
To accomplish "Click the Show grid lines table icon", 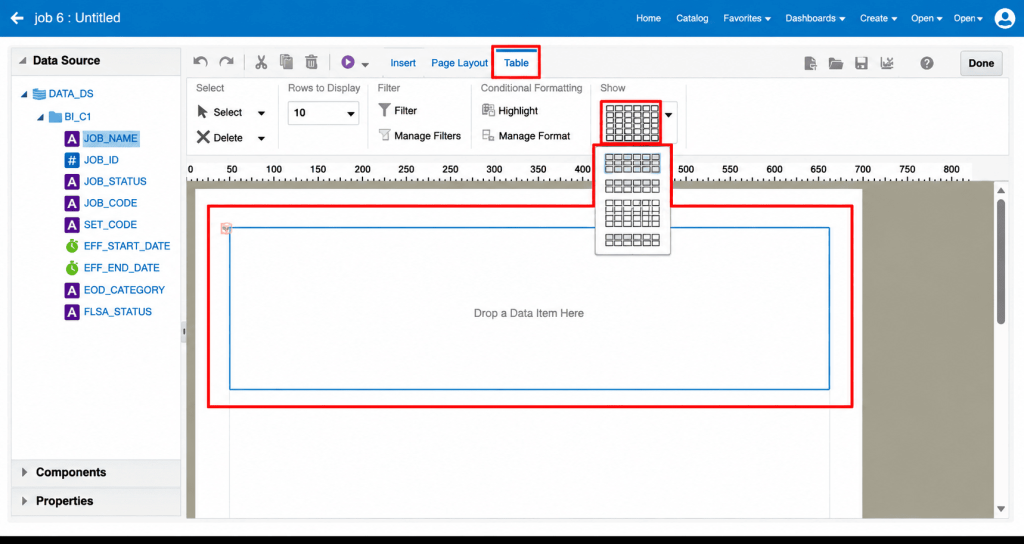I will point(632,122).
